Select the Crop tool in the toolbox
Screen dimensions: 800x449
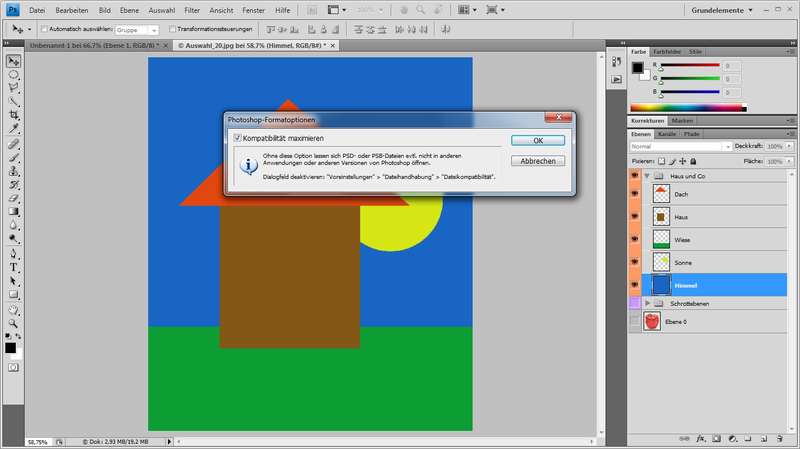pos(14,115)
